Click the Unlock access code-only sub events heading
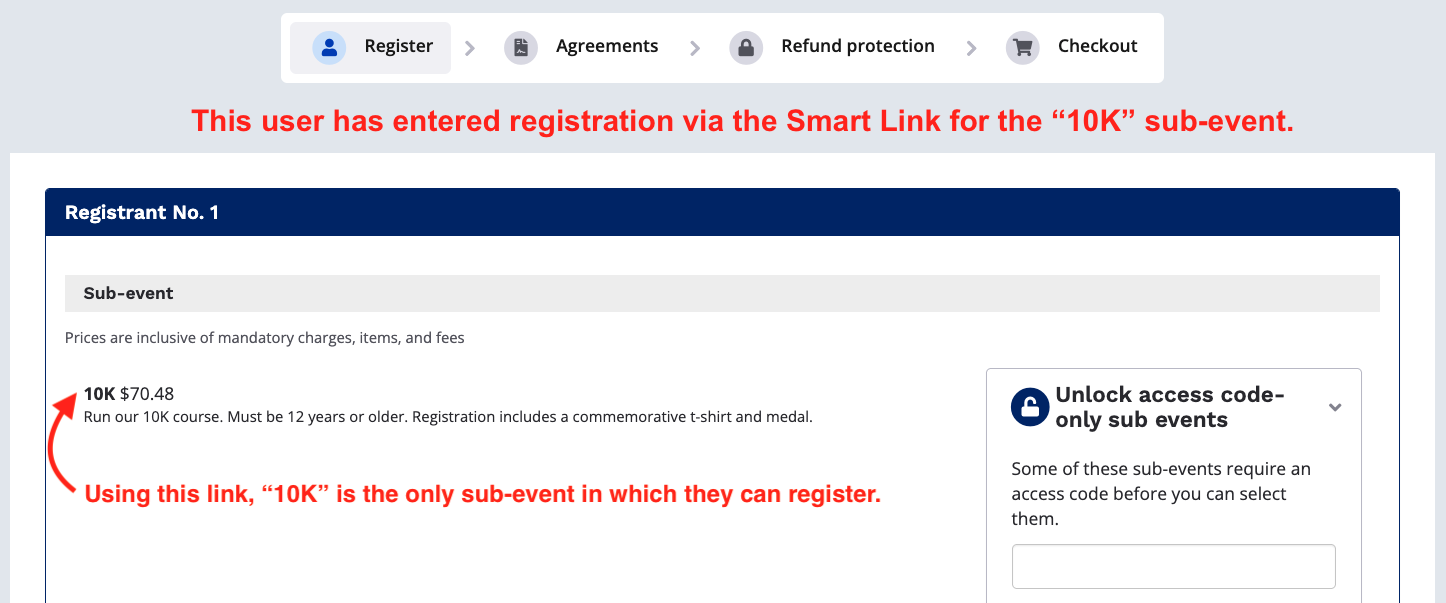The image size is (1446, 603). point(1170,407)
